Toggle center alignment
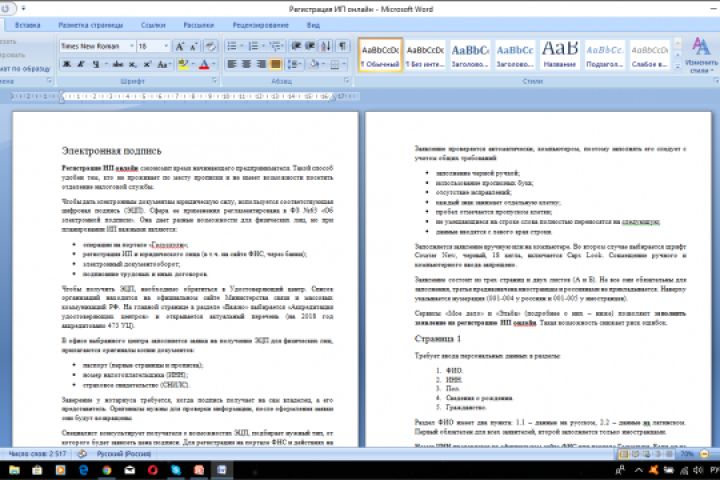 click(x=246, y=64)
